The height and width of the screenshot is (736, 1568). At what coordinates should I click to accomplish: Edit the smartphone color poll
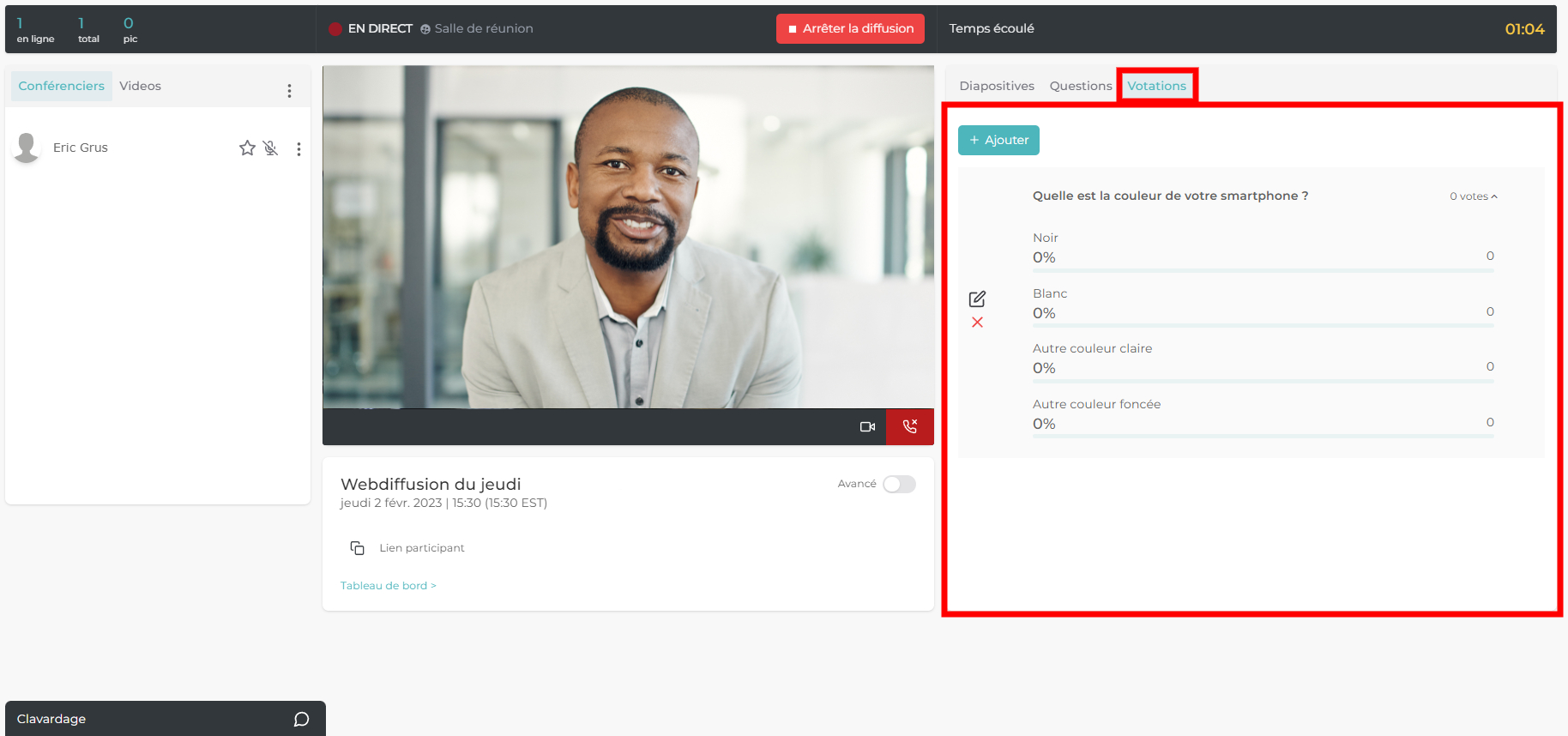(977, 299)
